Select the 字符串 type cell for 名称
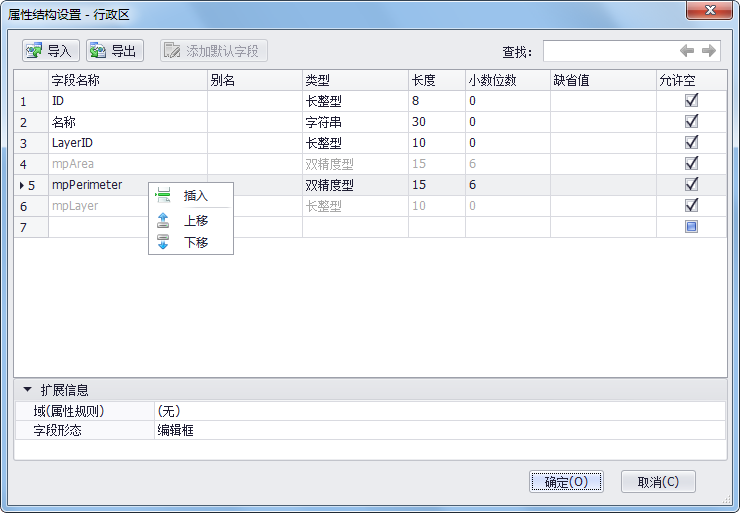Screen dimensions: 740x513 click(x=355, y=122)
